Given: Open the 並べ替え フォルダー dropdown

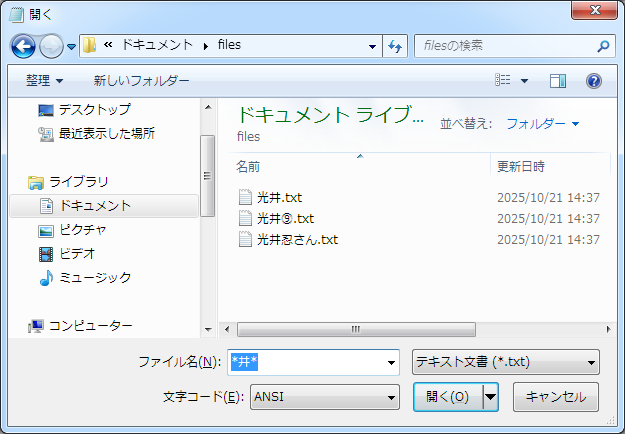Looking at the screenshot, I should coord(542,124).
